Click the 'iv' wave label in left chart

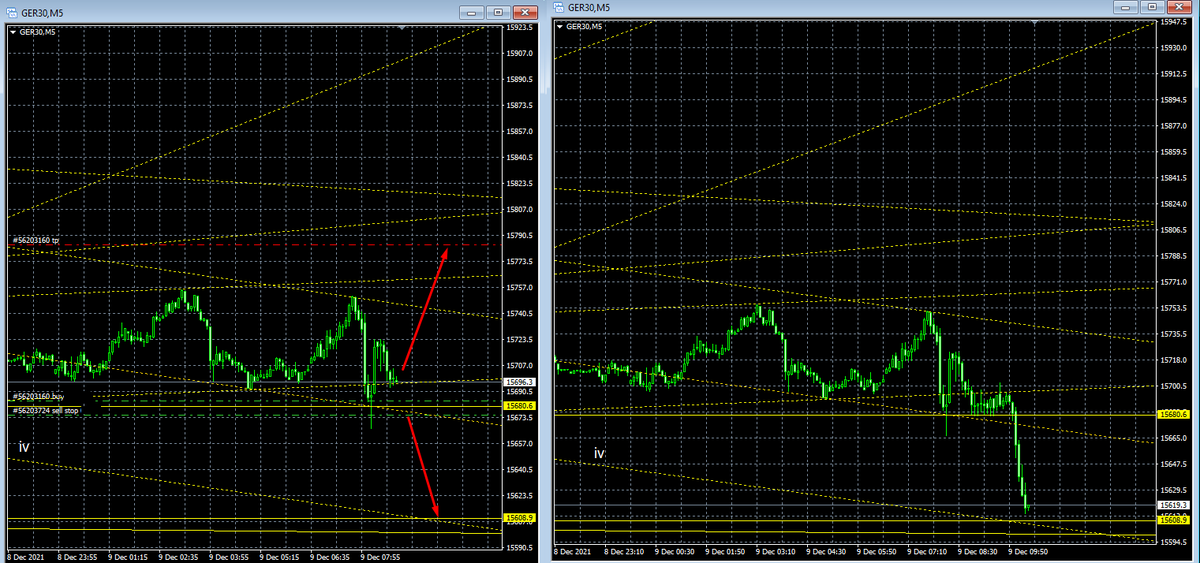(24, 446)
